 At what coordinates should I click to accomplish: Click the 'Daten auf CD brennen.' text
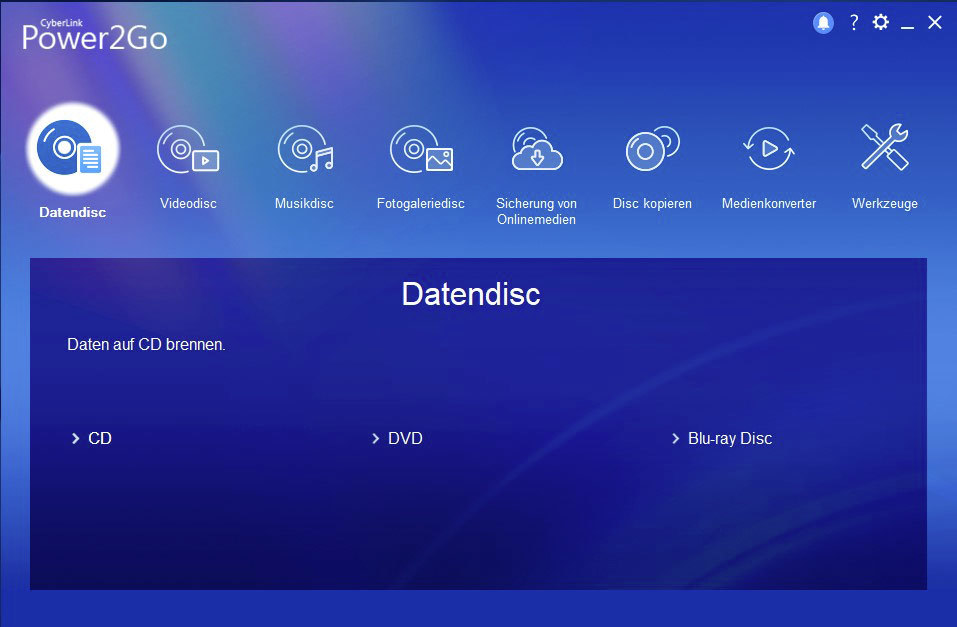pos(146,344)
